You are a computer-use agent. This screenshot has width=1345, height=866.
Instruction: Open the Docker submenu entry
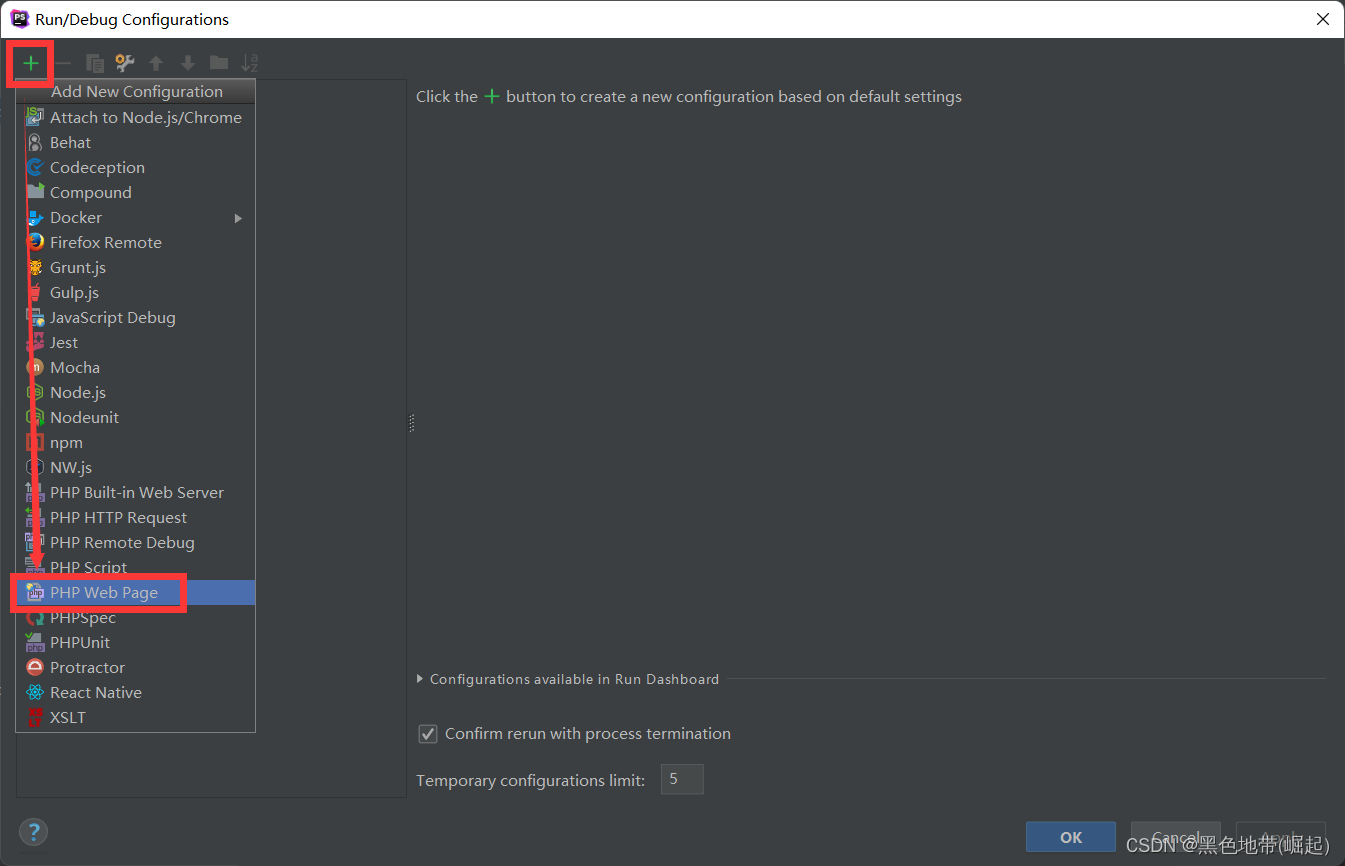click(x=136, y=217)
